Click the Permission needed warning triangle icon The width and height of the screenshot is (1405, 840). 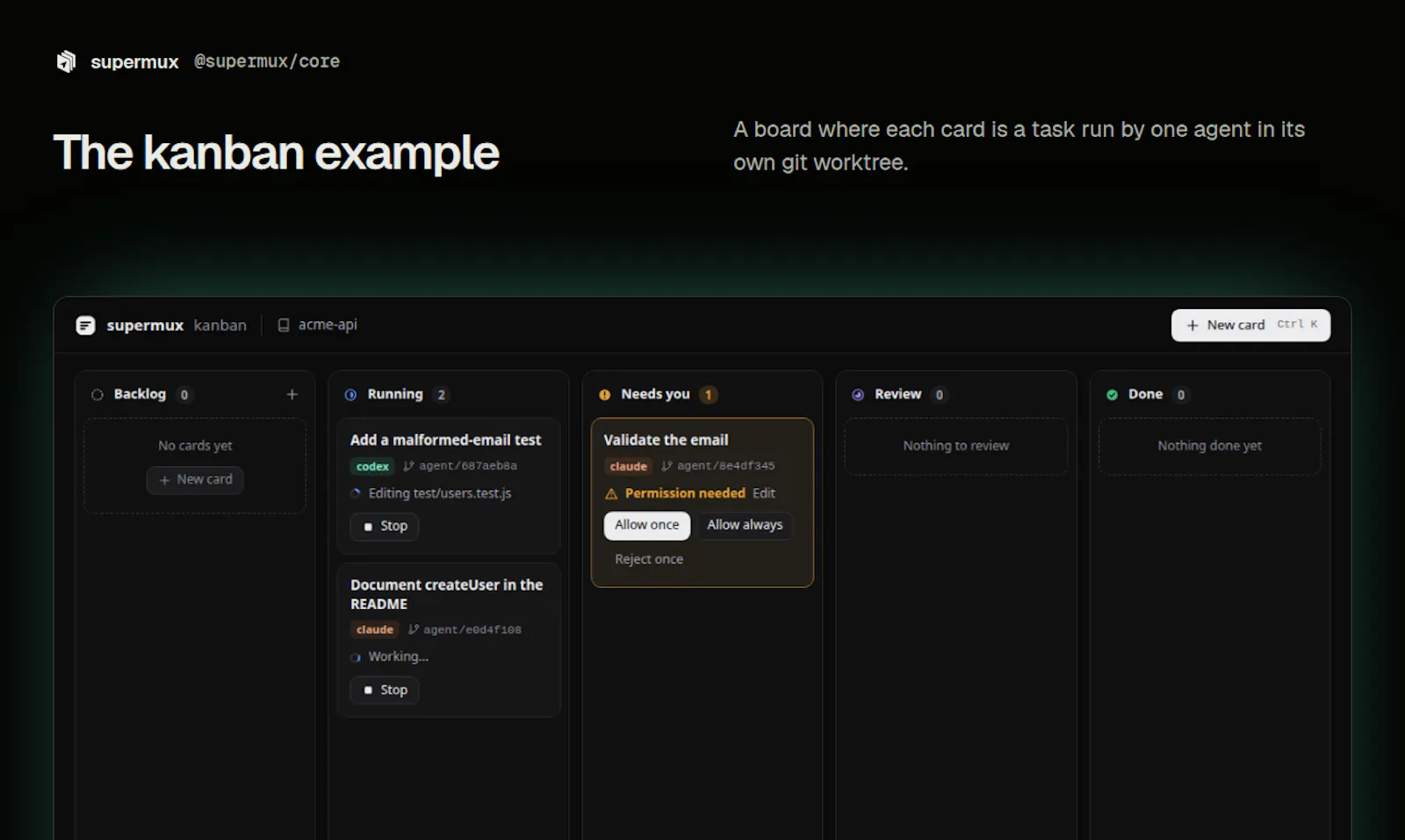(611, 494)
